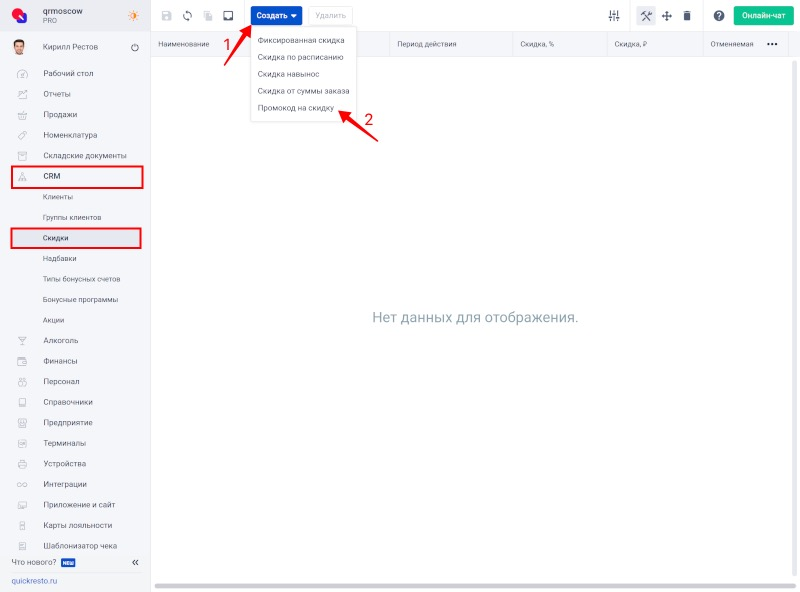The height and width of the screenshot is (592, 800).
Task: Click the copy documents icon
Action: 208,16
